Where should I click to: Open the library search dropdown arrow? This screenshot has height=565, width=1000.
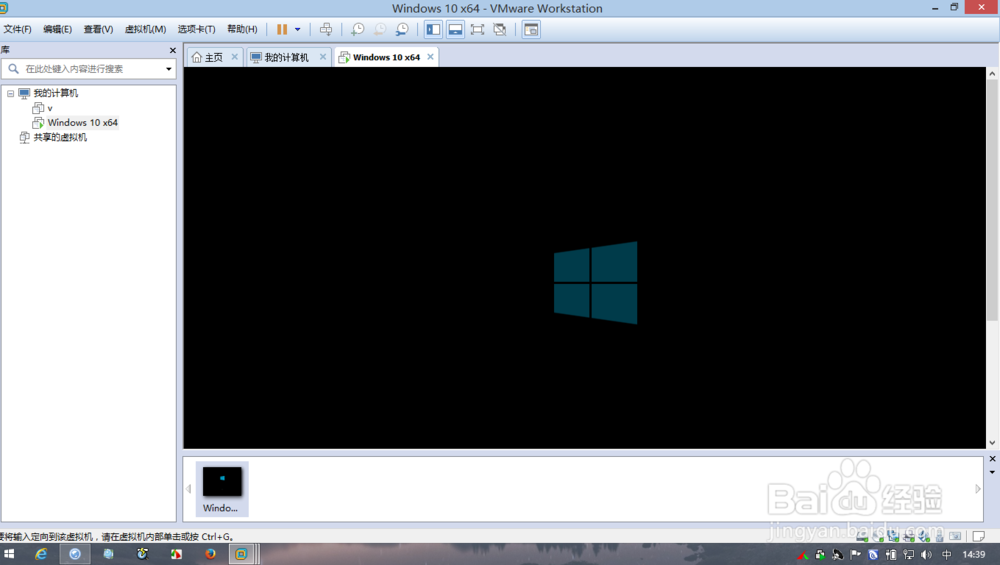tap(168, 69)
